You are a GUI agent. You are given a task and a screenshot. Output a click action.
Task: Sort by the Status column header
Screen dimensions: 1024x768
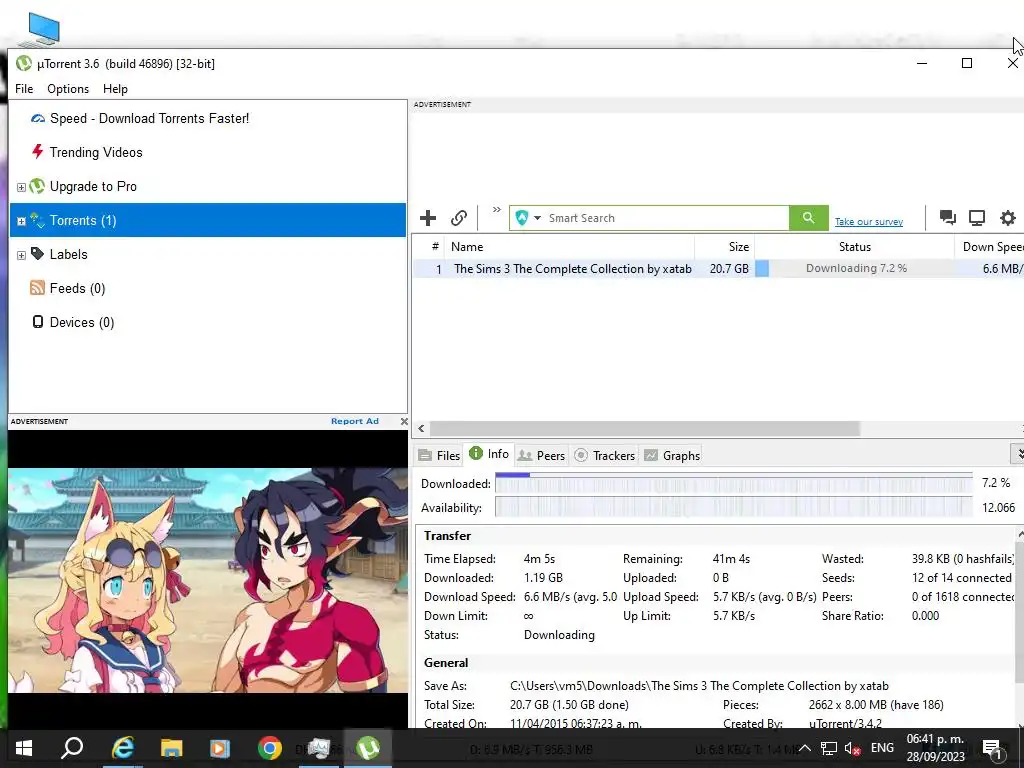click(x=855, y=247)
